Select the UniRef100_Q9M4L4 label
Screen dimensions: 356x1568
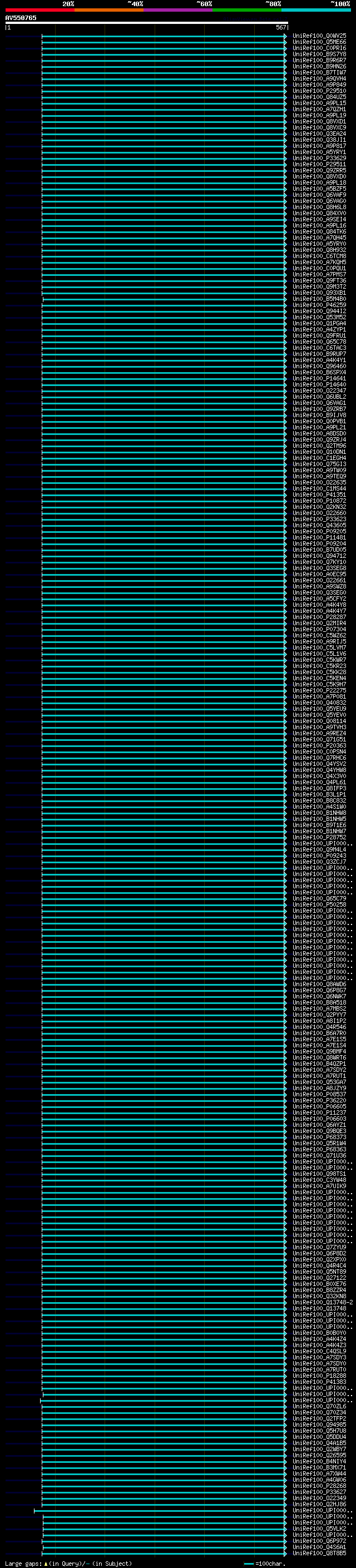[x=319, y=850]
